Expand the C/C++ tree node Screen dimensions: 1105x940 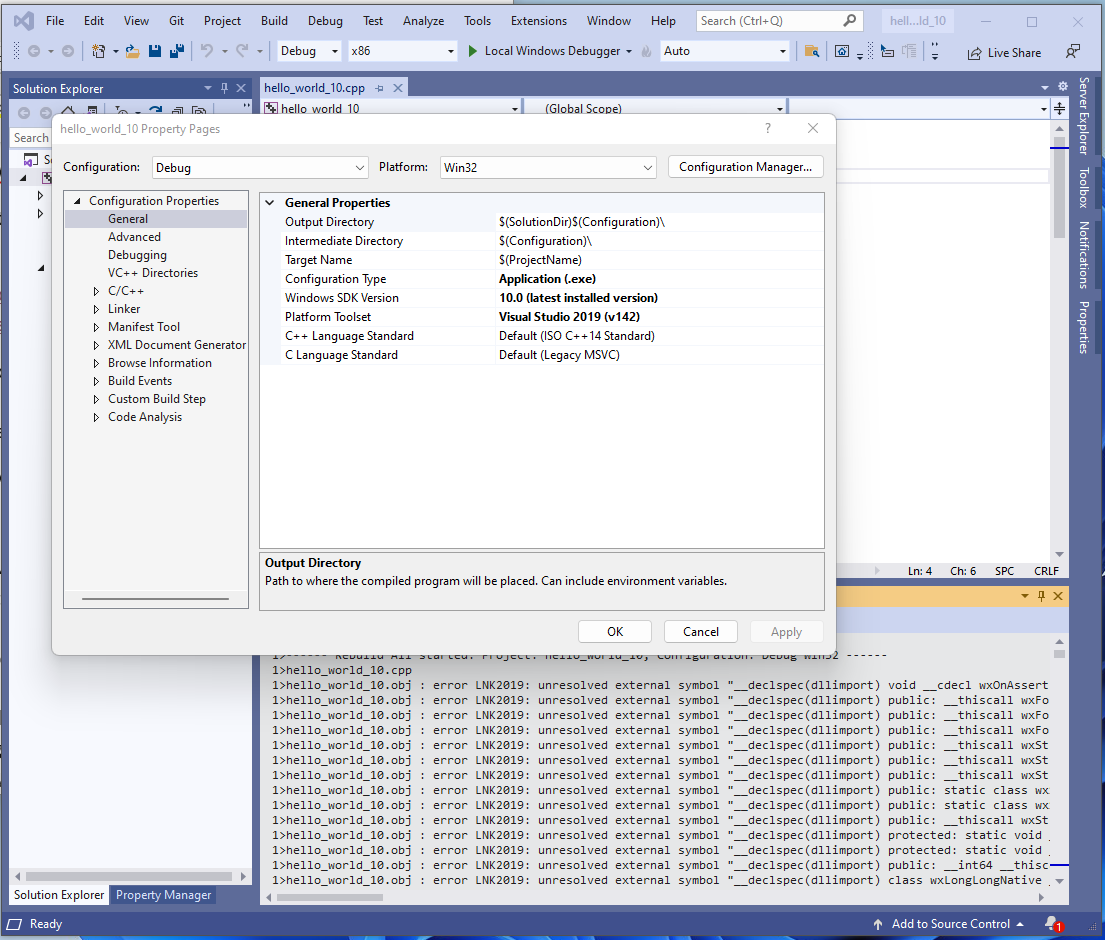[97, 291]
